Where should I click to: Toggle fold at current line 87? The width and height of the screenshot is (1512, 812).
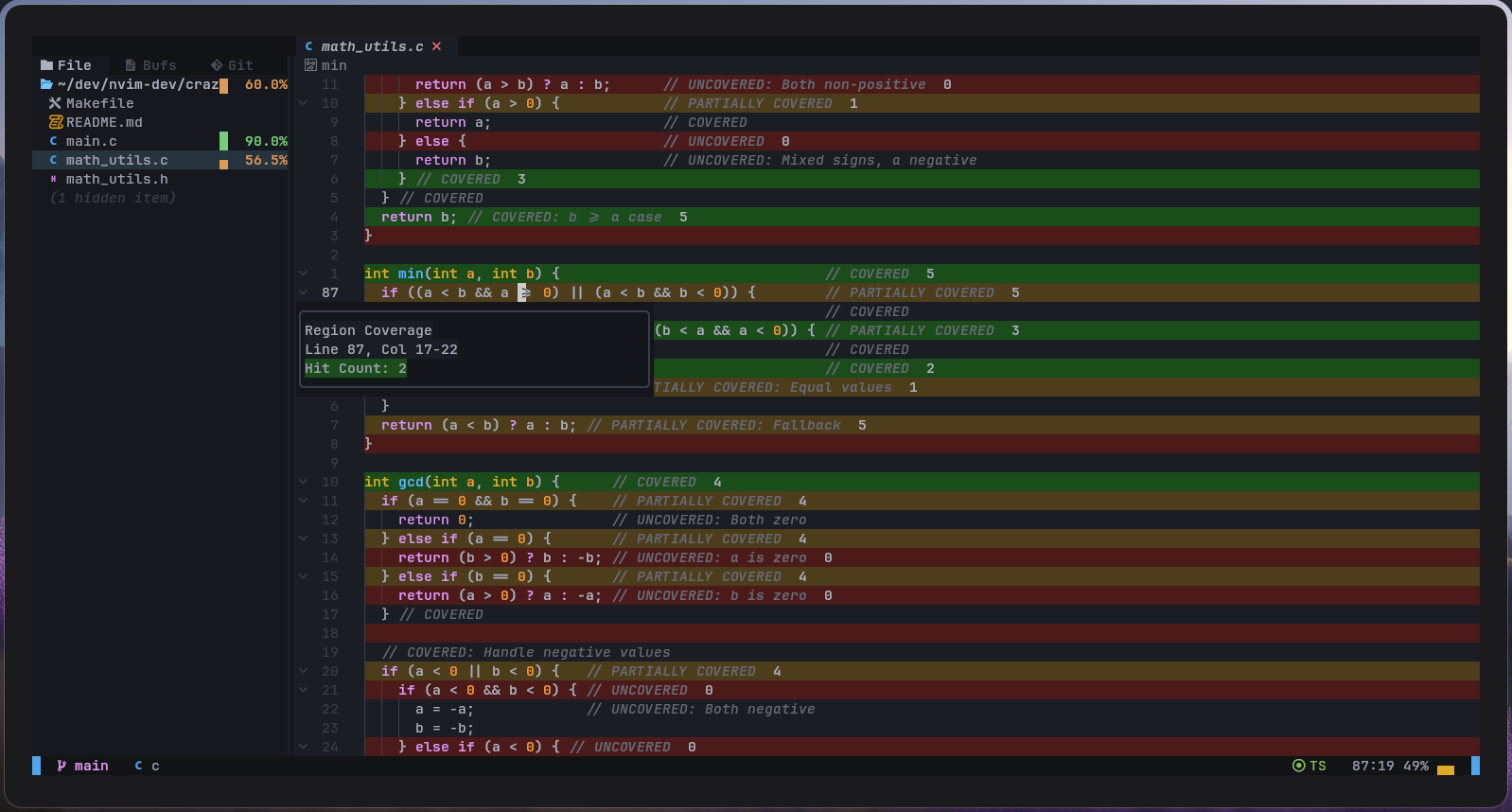(x=303, y=292)
